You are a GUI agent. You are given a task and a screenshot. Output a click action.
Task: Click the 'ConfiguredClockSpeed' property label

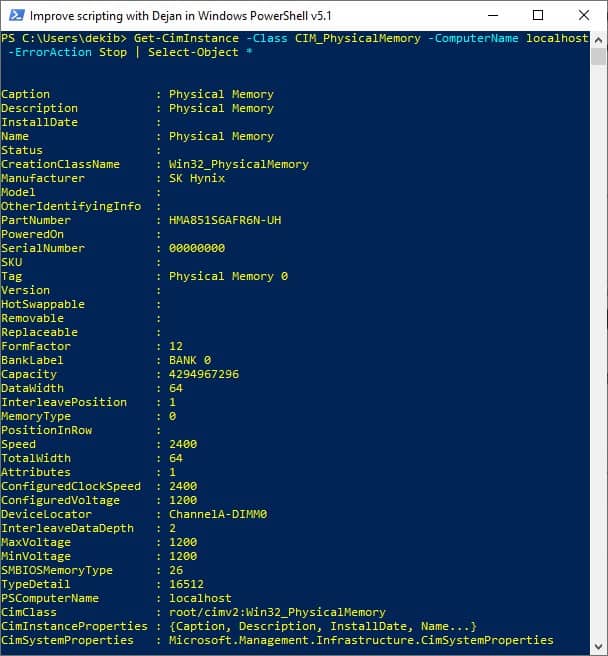(71, 486)
